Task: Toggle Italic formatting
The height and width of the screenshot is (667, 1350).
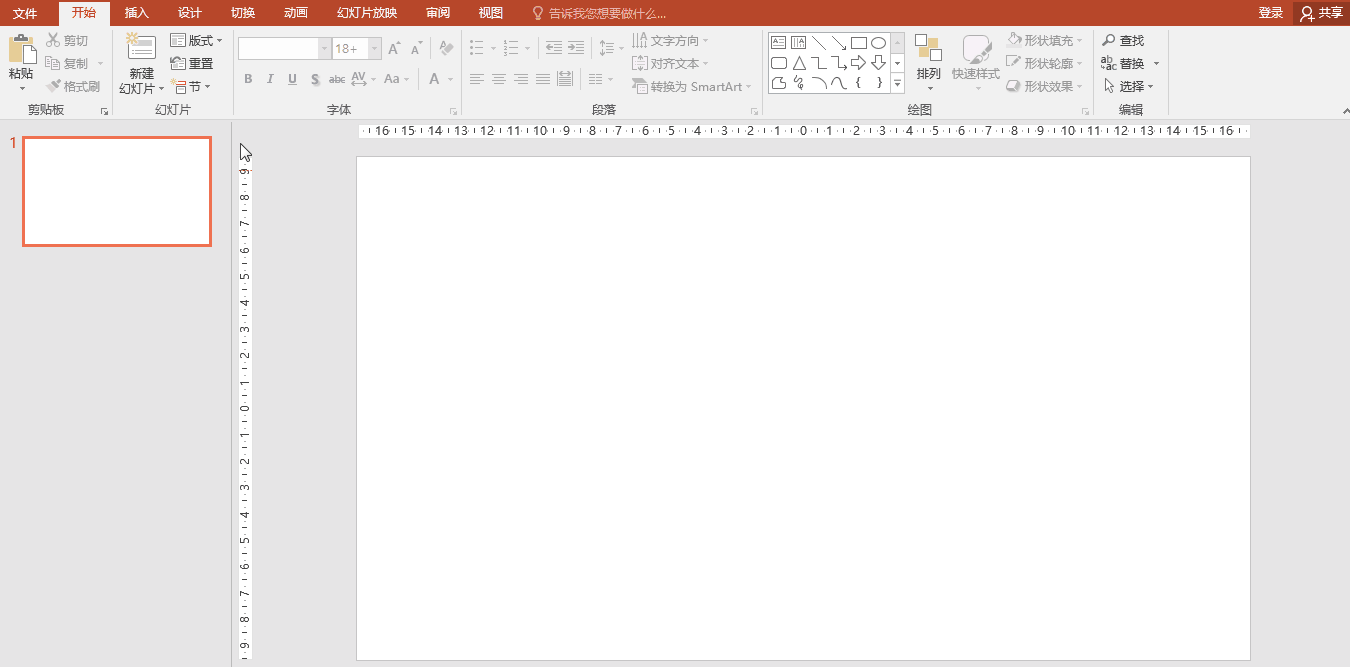Action: click(270, 79)
